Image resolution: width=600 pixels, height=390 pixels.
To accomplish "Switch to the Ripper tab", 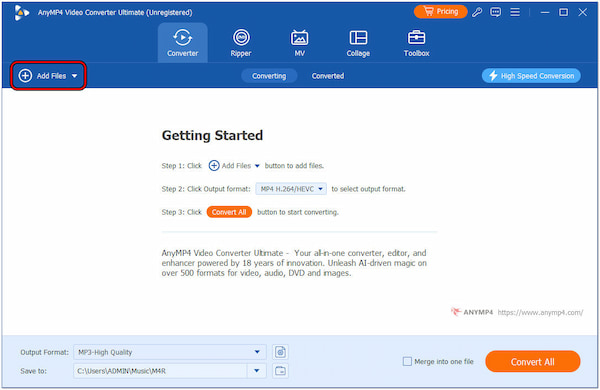I will 241,43.
